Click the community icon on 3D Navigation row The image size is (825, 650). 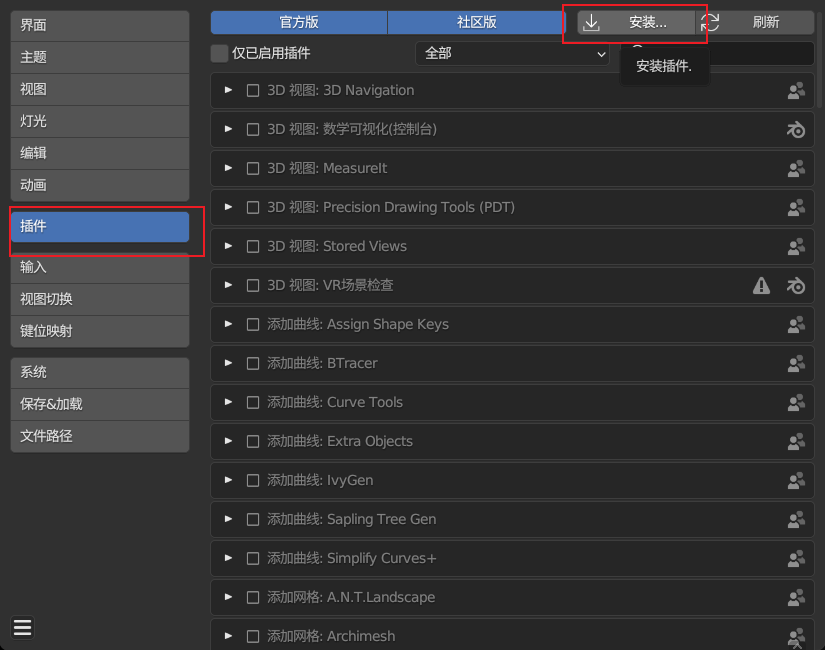[x=796, y=91]
